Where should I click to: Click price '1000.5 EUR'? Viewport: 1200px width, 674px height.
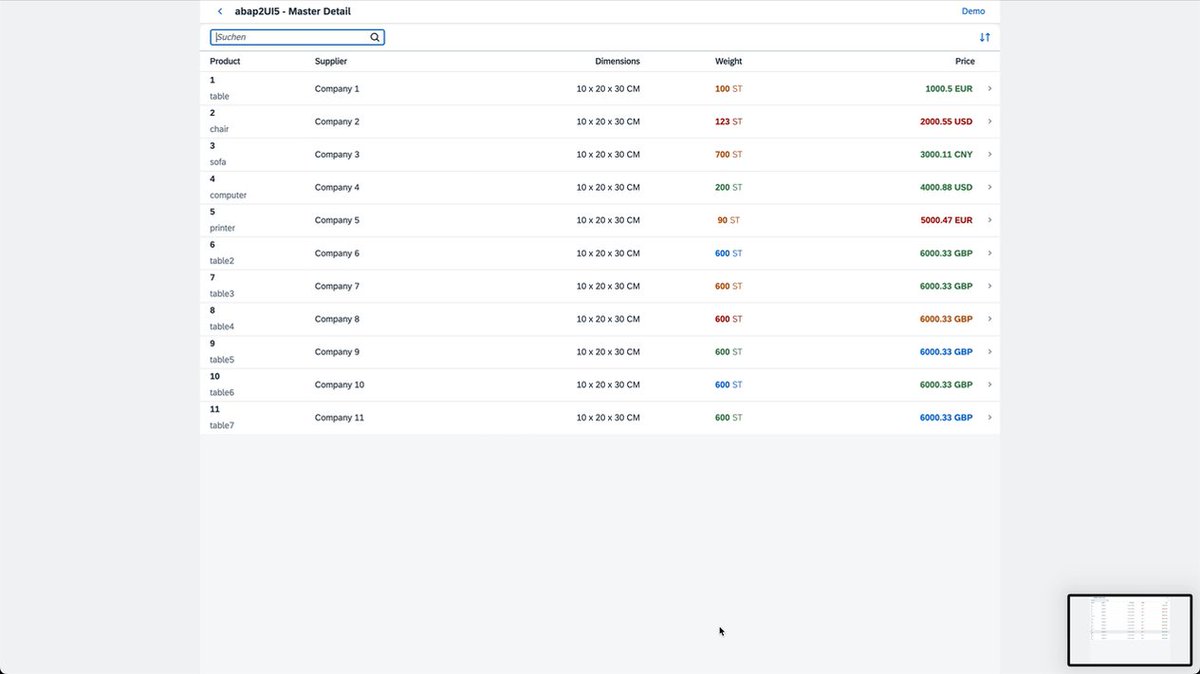pos(949,89)
